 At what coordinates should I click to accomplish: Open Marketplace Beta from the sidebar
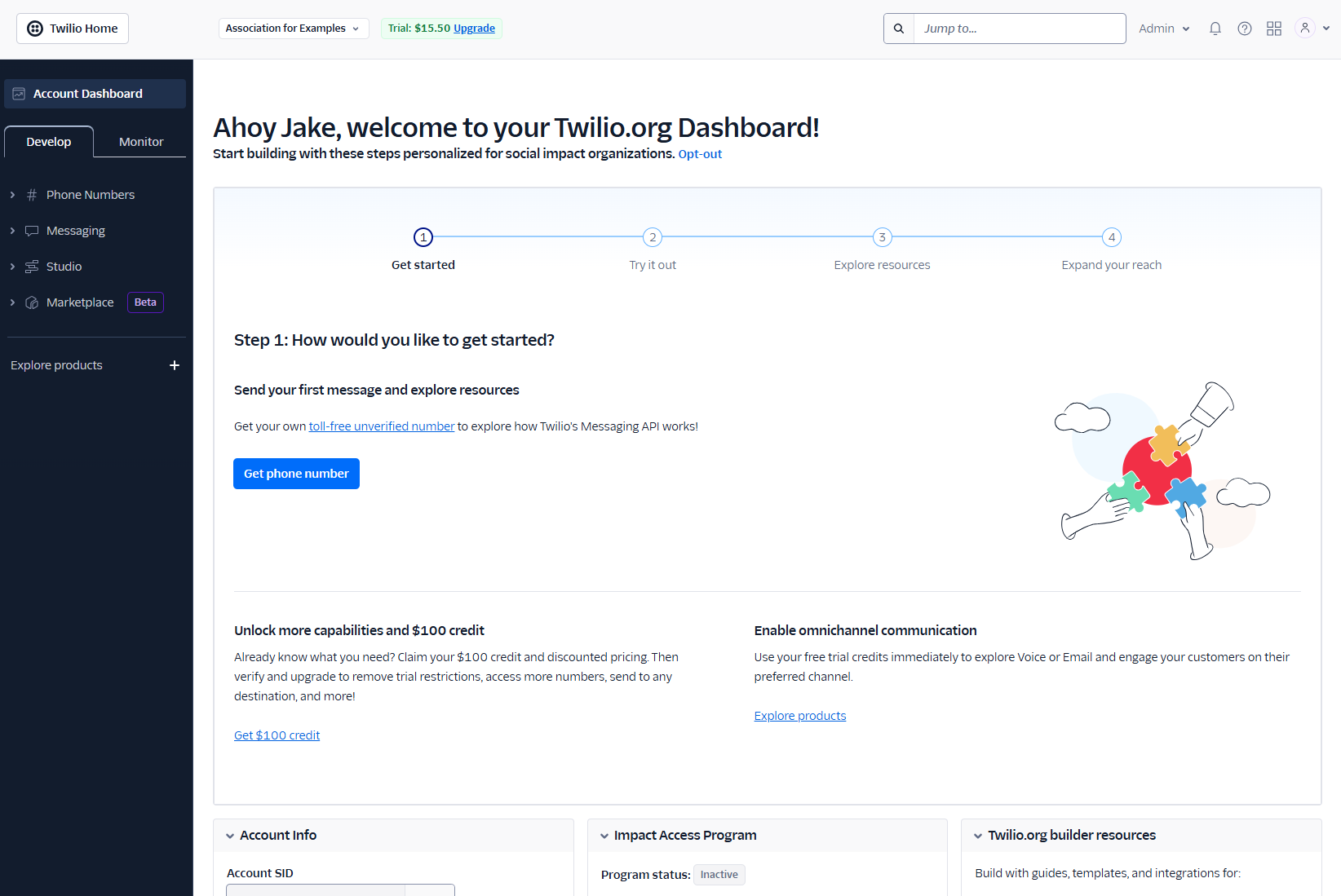point(80,302)
